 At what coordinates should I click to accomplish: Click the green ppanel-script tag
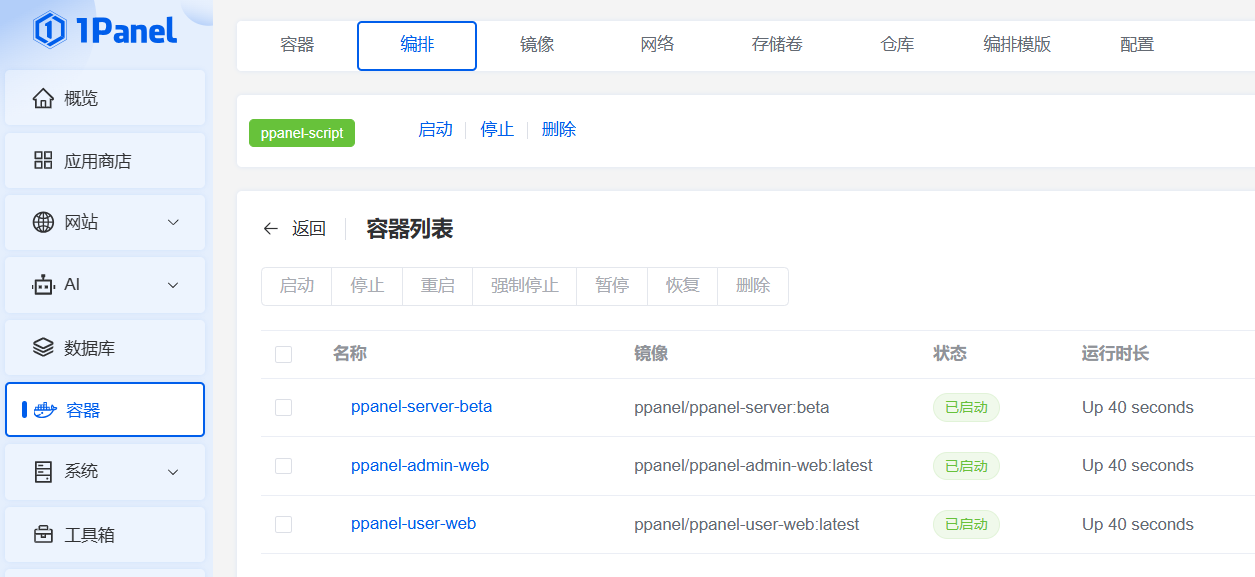[x=302, y=133]
